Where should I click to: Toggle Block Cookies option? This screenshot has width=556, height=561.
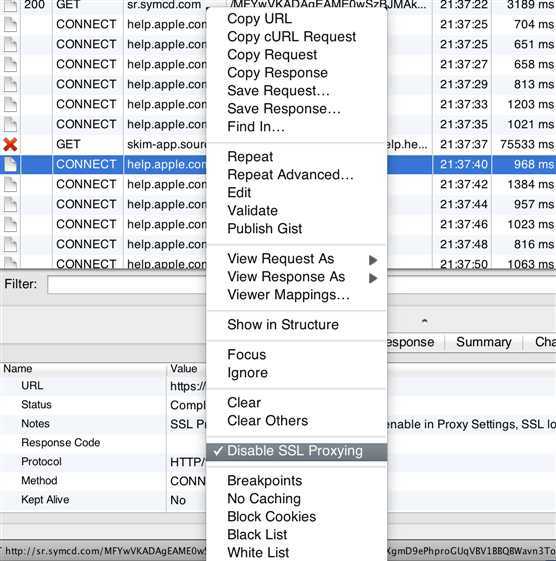[272, 517]
